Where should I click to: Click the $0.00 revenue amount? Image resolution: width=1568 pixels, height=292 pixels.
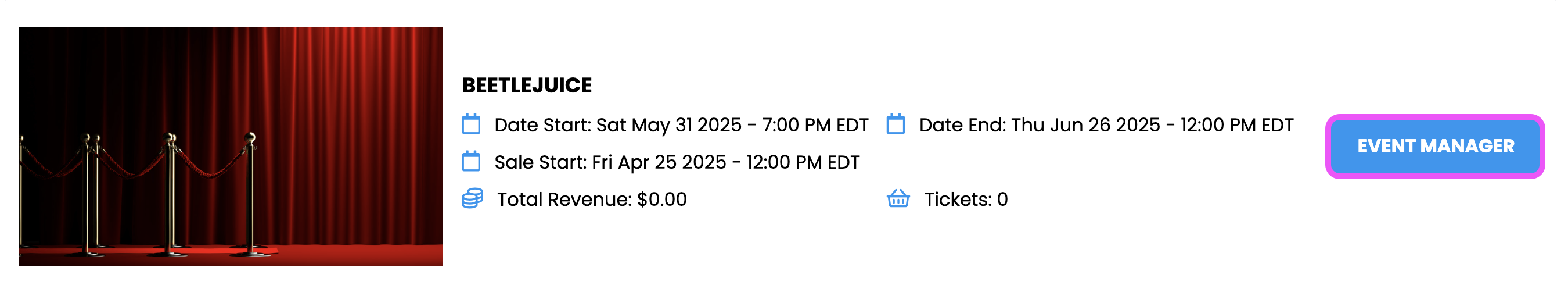[661, 200]
